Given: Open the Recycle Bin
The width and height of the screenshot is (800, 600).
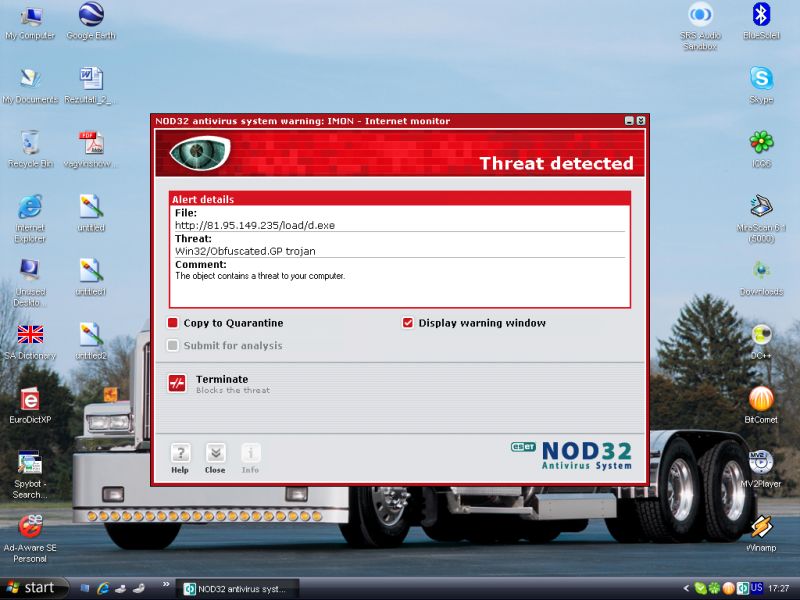Looking at the screenshot, I should tap(30, 143).
